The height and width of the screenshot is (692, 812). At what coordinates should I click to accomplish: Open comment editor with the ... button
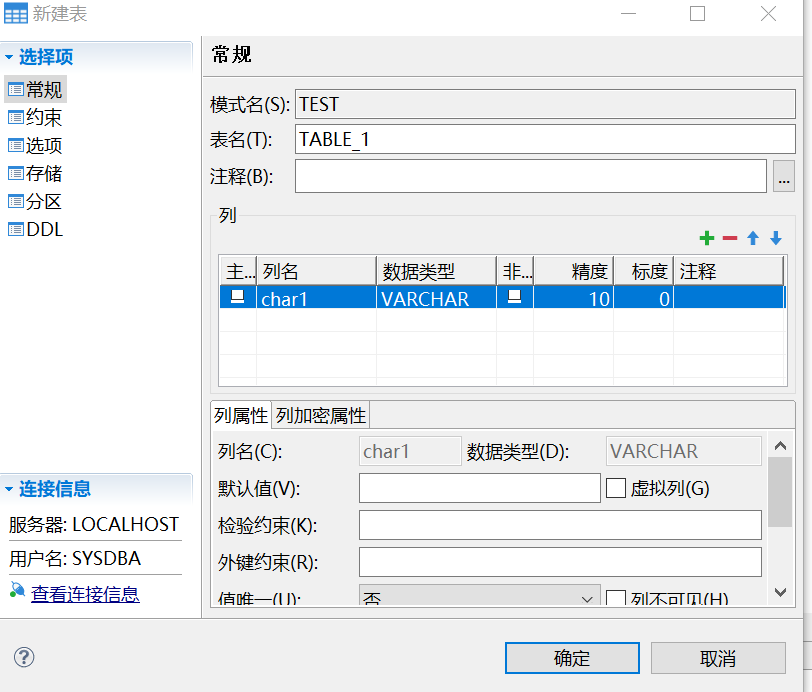784,176
